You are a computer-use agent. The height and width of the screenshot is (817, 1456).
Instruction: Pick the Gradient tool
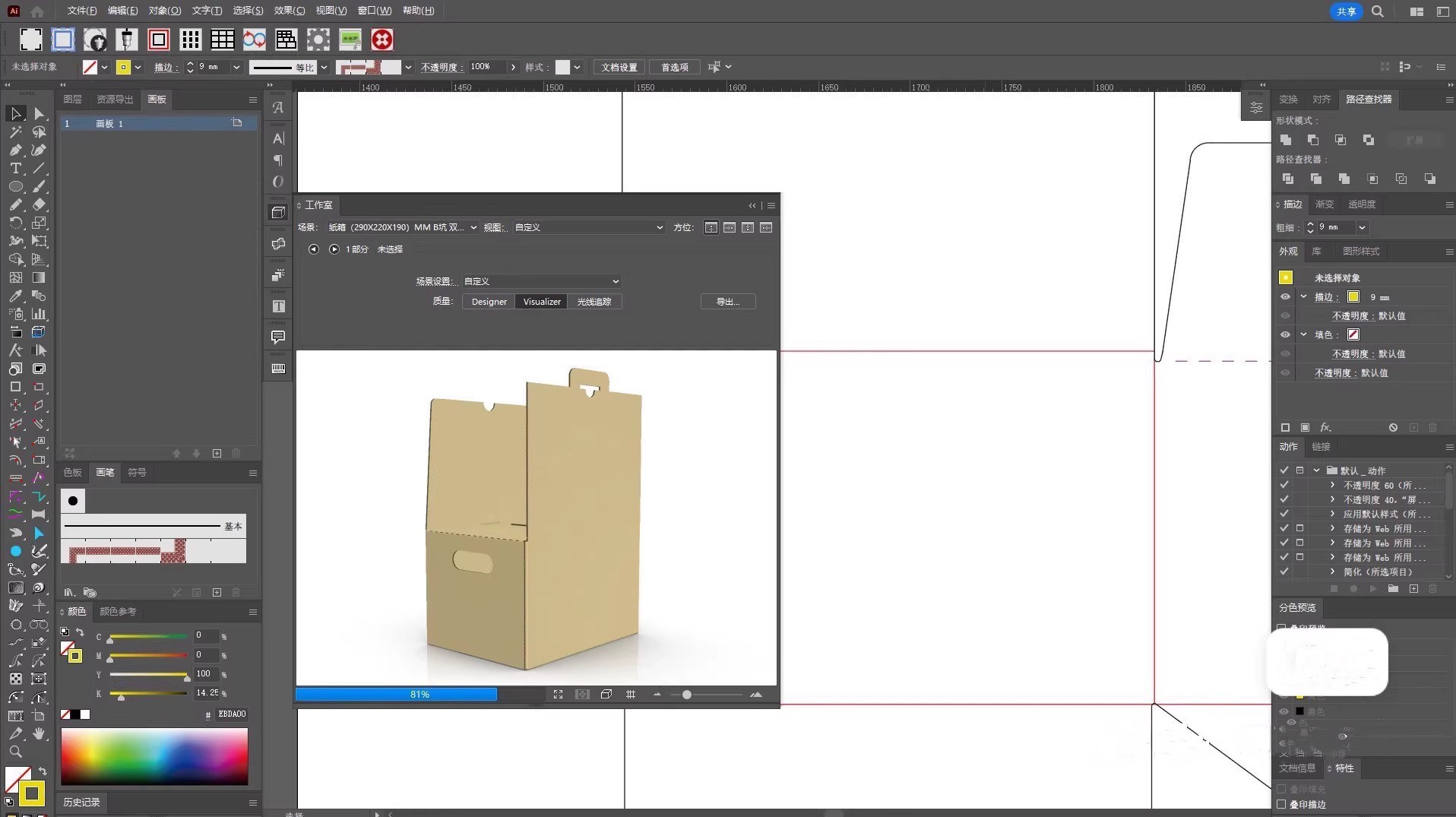click(x=40, y=278)
